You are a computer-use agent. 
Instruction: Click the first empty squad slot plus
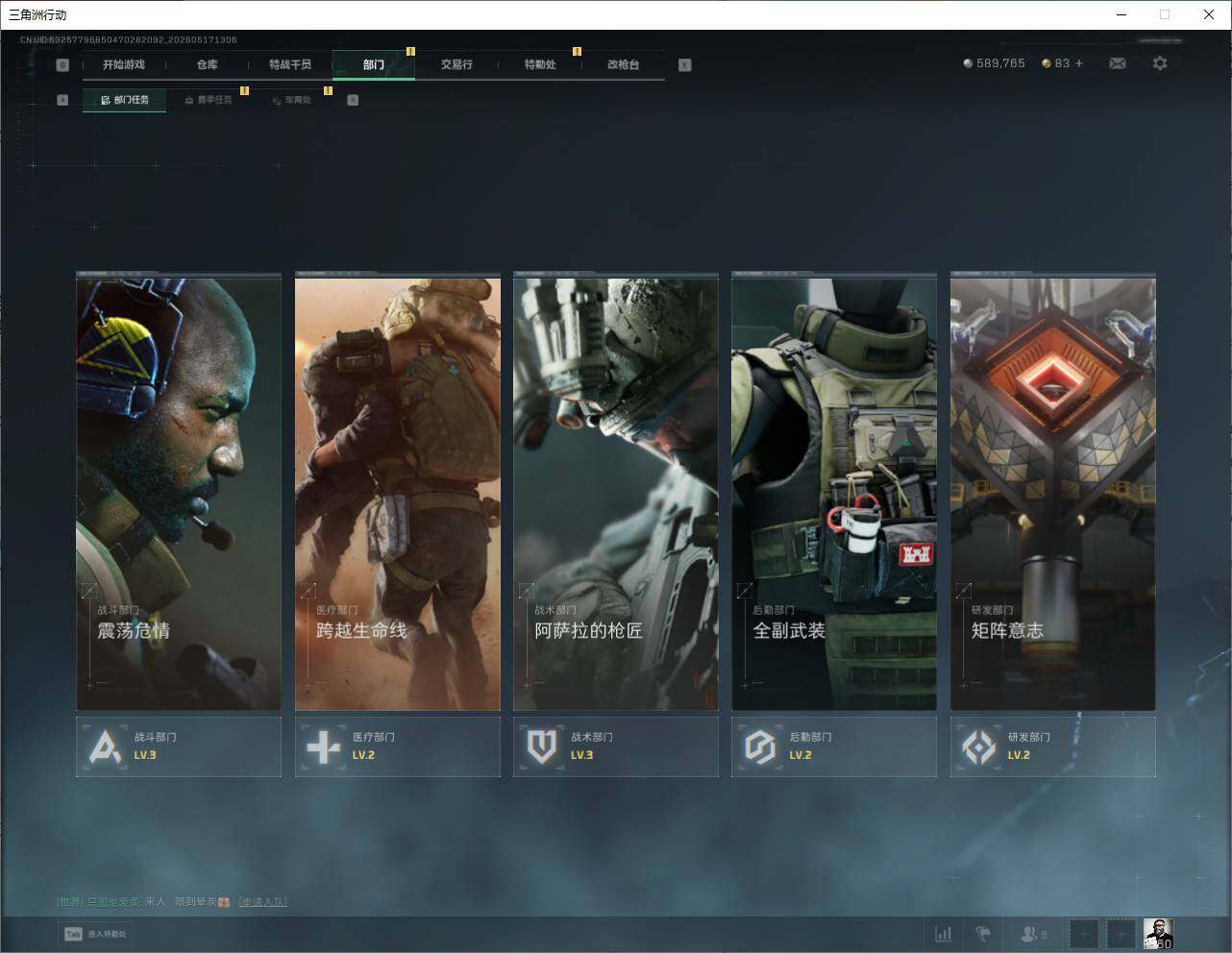pos(1083,934)
